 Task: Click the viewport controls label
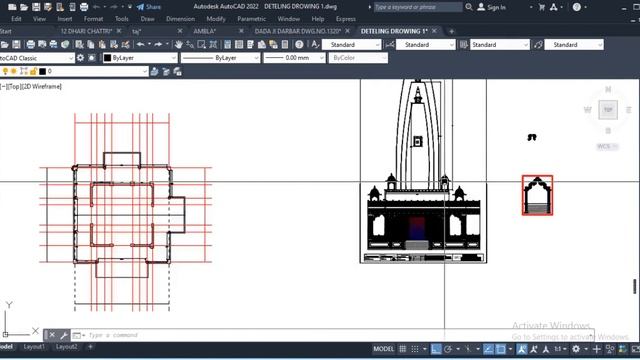click(31, 87)
